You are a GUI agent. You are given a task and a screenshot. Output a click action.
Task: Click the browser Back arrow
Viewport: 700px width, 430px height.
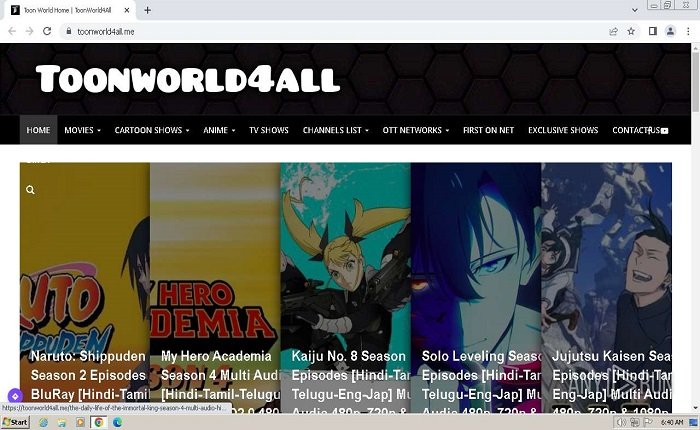coord(12,31)
